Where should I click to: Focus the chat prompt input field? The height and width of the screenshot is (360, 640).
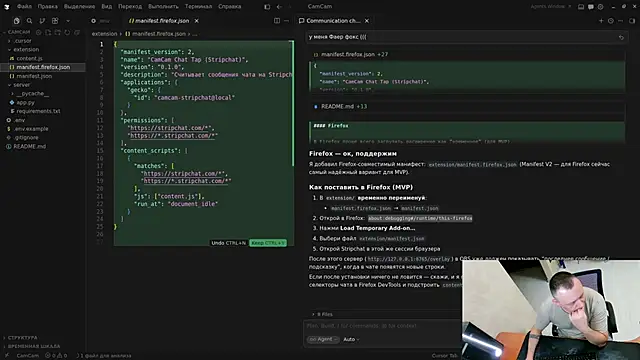(x=382, y=326)
